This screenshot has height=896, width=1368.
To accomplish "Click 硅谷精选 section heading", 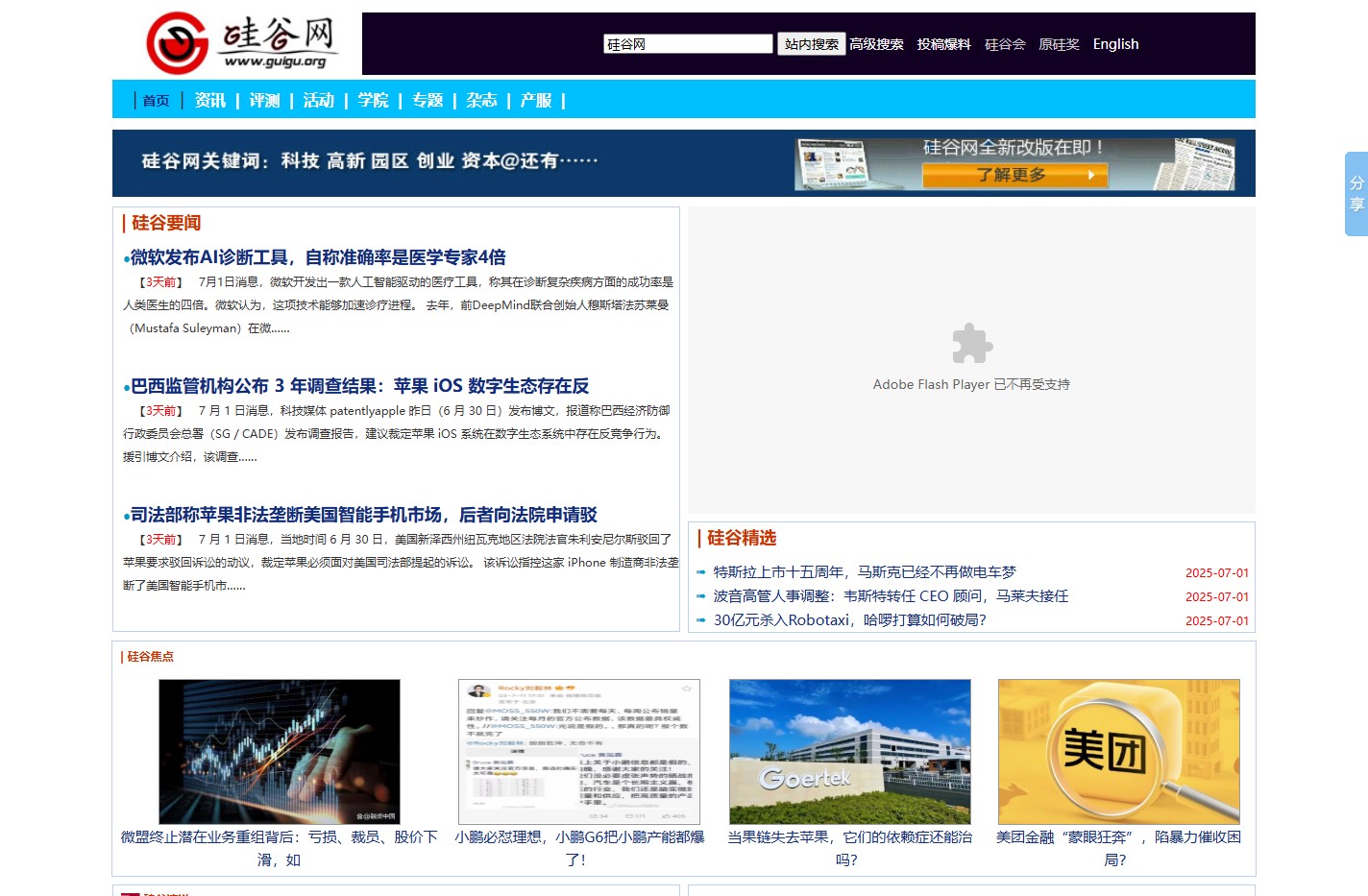I will (x=741, y=538).
